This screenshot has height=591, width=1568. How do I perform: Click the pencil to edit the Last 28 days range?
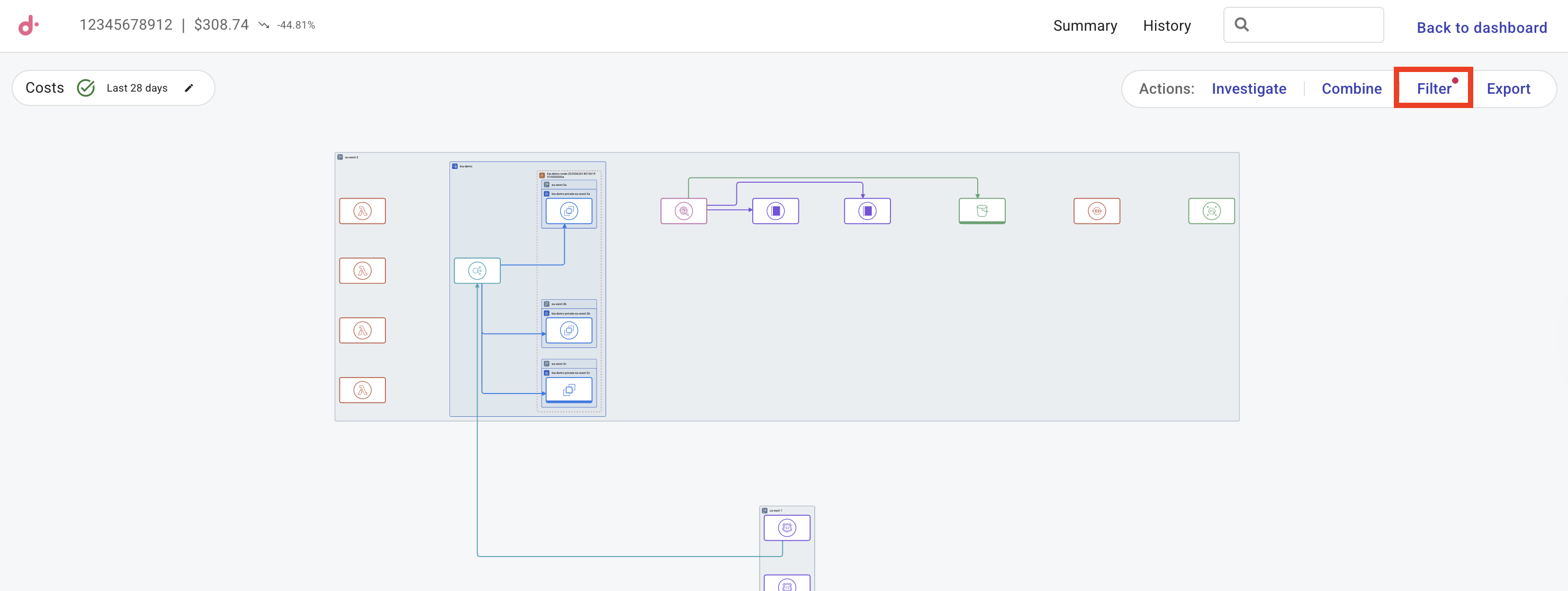pyautogui.click(x=190, y=88)
